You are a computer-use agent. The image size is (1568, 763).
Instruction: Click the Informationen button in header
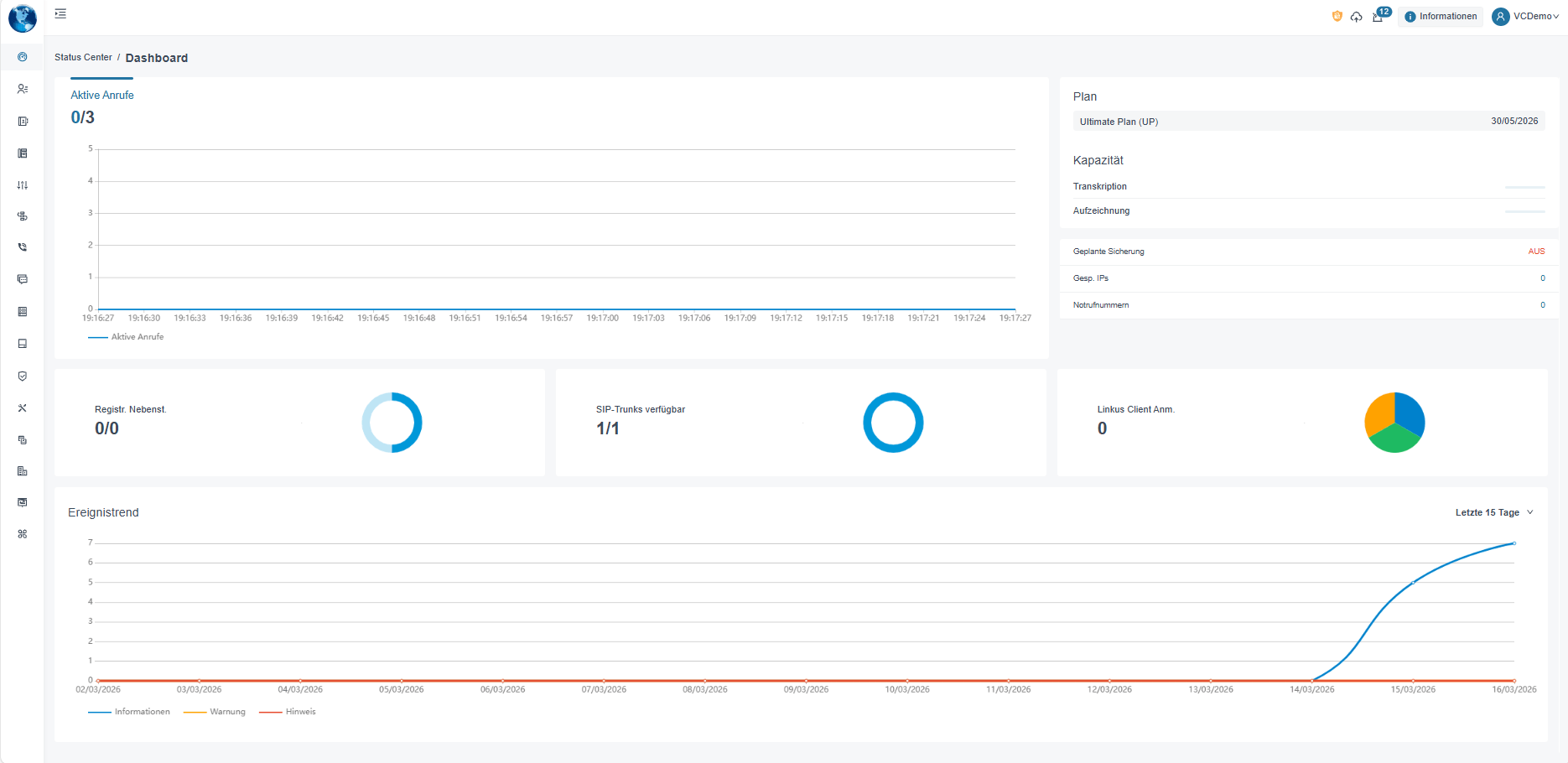tap(1441, 17)
